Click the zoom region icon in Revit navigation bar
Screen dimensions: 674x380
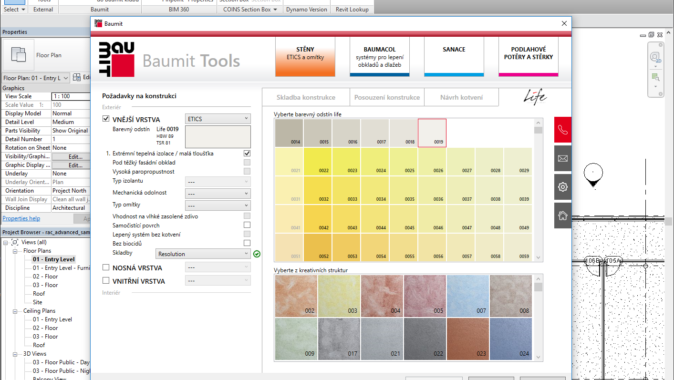(655, 77)
